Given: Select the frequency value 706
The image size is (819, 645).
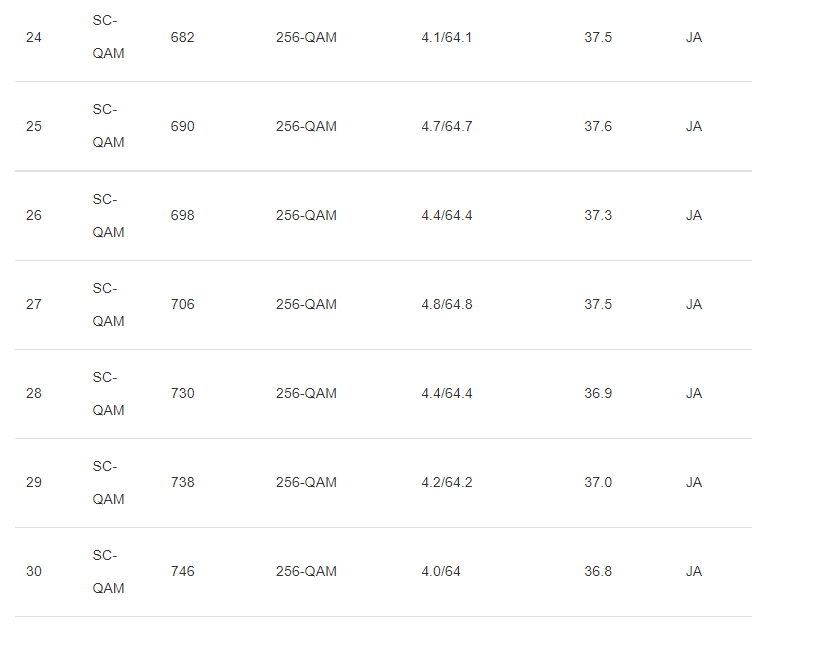Looking at the screenshot, I should (x=183, y=305).
